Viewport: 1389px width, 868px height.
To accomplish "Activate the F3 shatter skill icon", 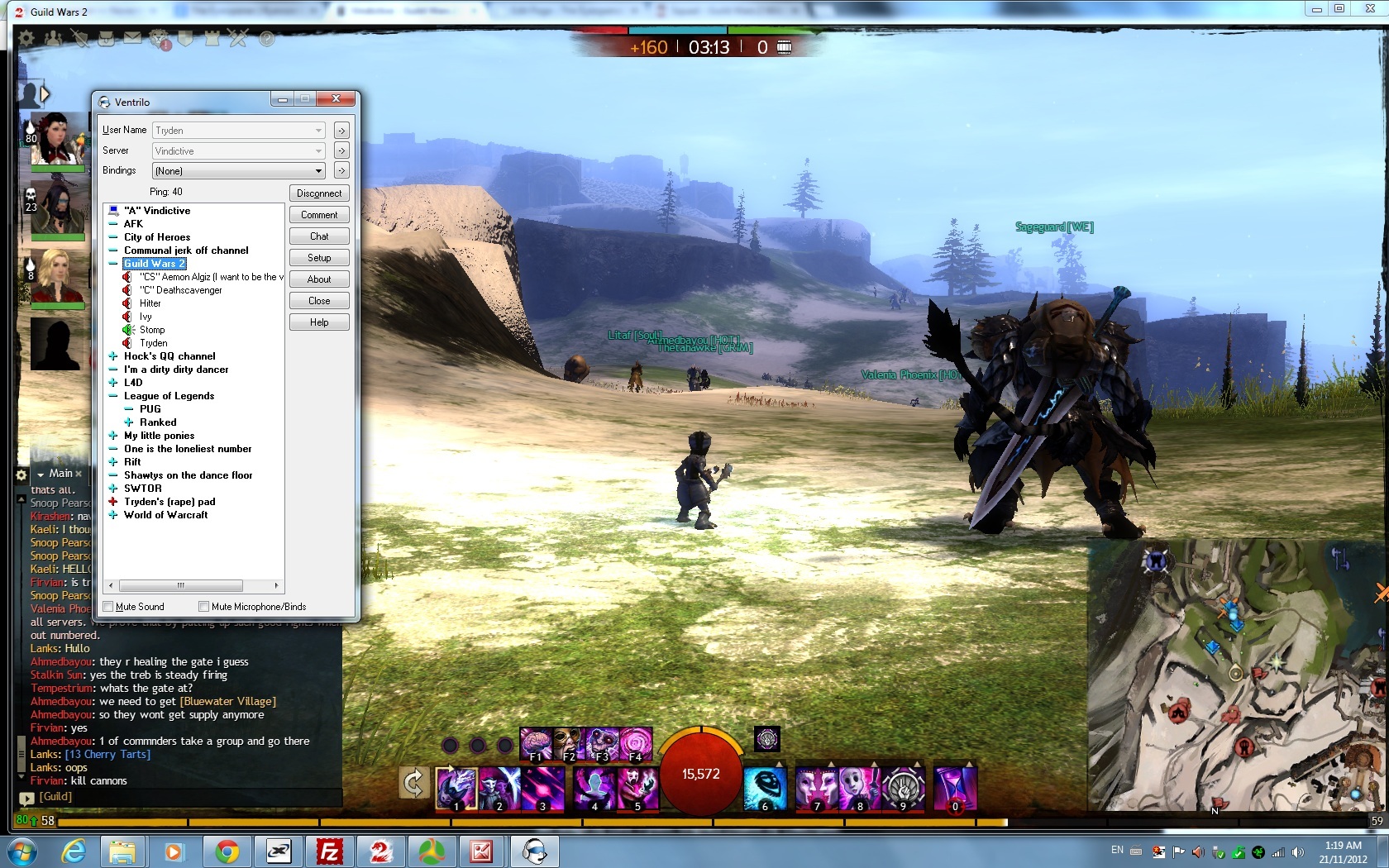I will 602,744.
